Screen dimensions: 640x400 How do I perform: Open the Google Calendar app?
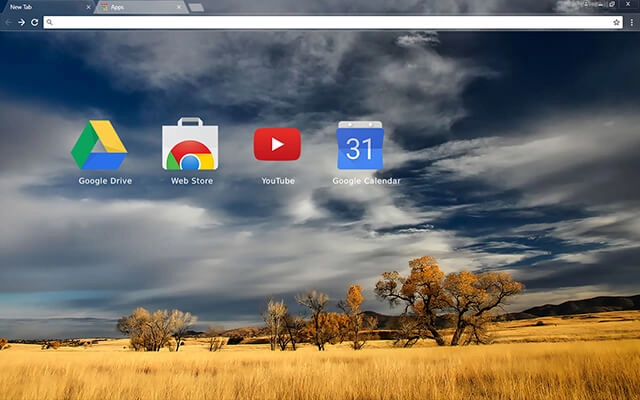coord(360,145)
